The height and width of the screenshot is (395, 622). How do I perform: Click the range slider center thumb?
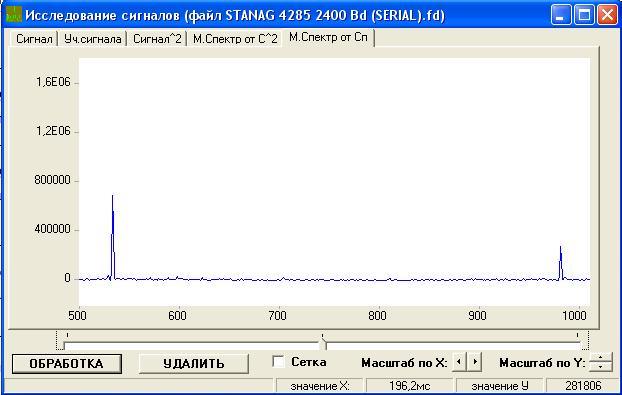pyautogui.click(x=323, y=343)
